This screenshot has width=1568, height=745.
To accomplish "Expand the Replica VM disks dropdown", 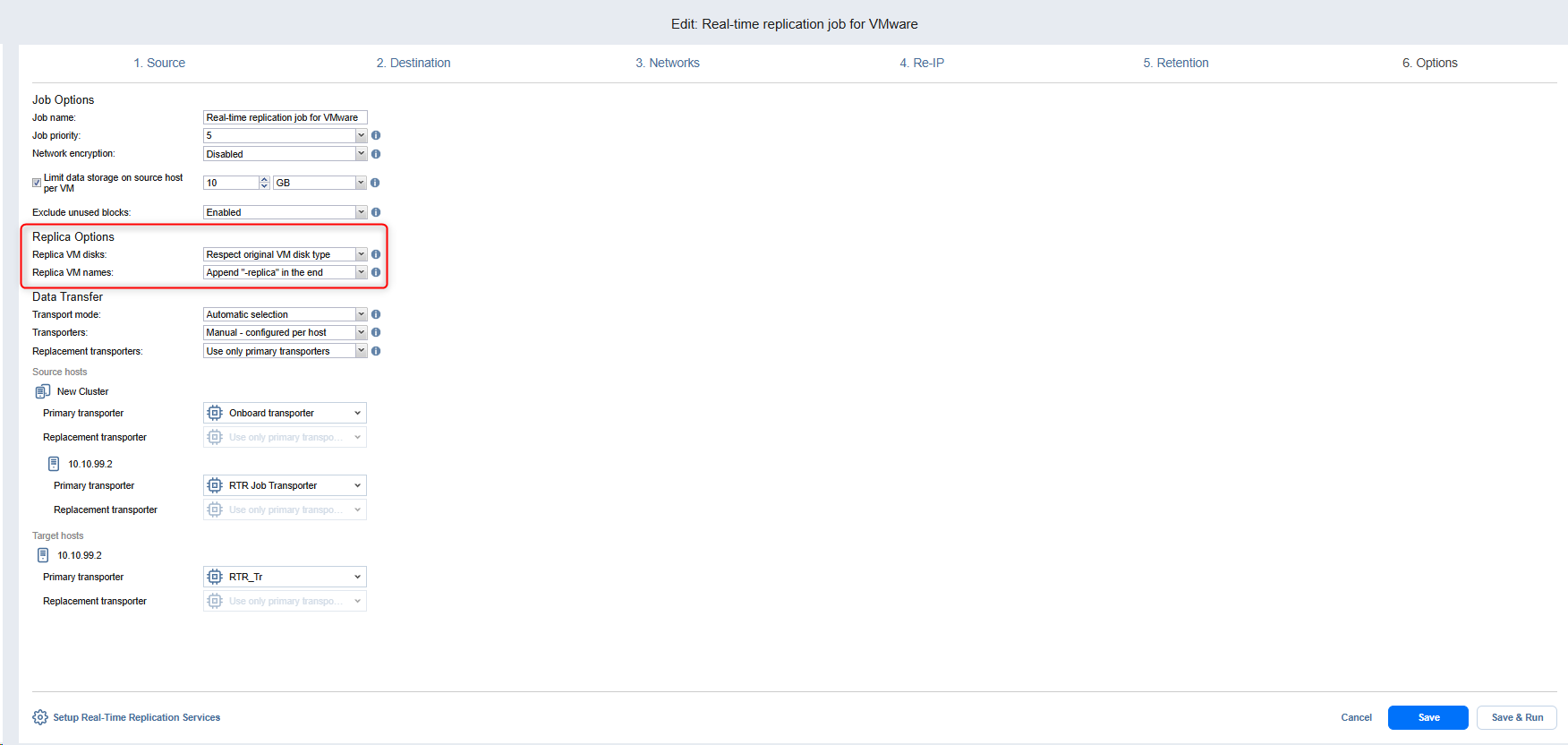I will [285, 254].
